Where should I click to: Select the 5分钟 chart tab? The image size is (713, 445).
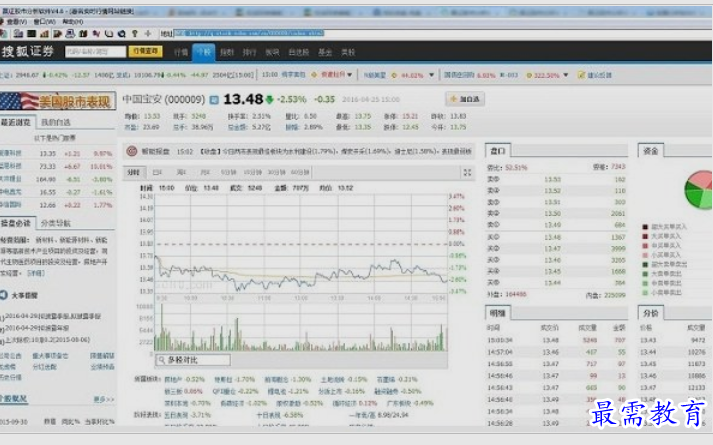click(228, 172)
